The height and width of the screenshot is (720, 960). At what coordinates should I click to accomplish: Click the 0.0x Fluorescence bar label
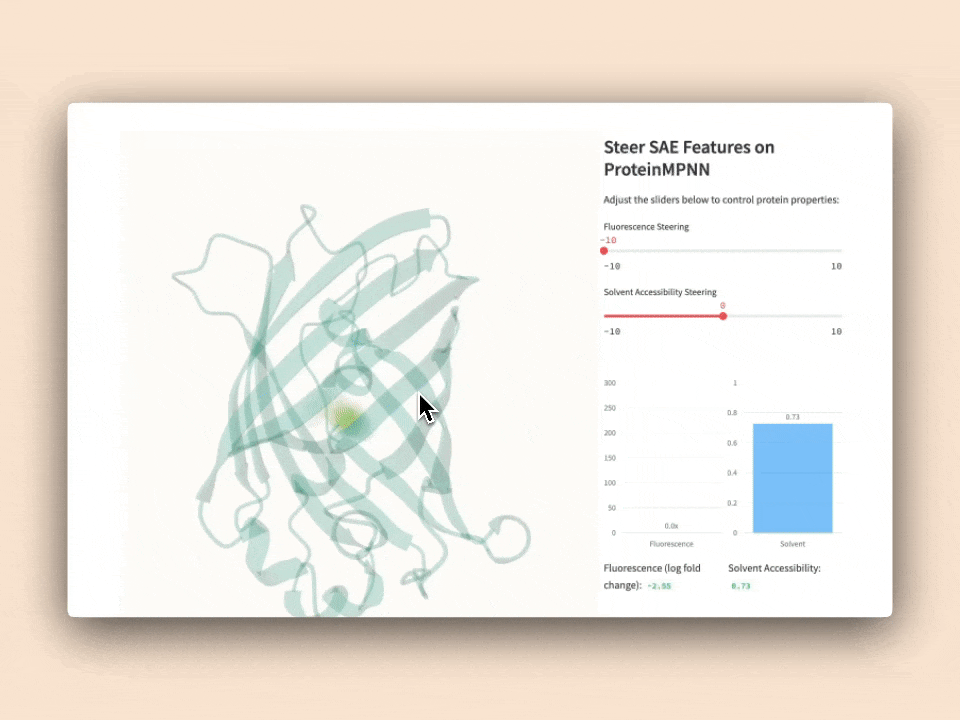click(x=671, y=525)
